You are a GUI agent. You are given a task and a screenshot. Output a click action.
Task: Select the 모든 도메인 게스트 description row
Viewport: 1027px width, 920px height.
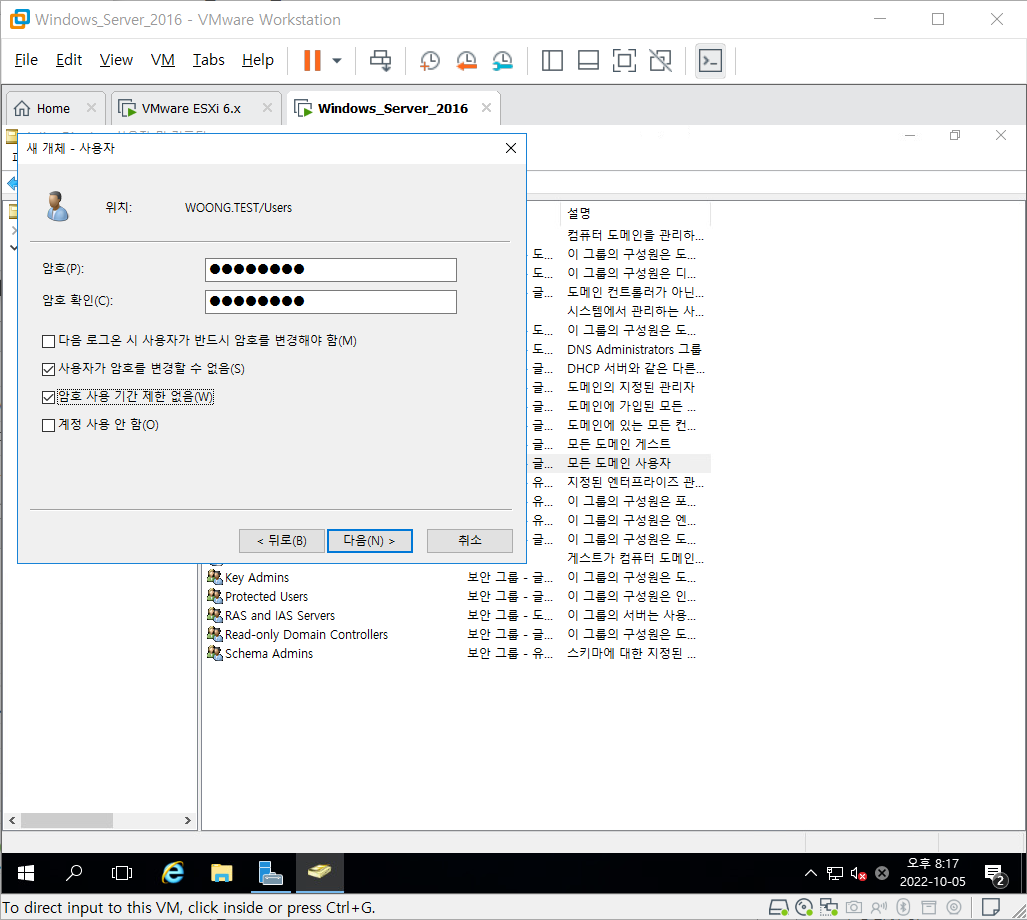click(618, 445)
